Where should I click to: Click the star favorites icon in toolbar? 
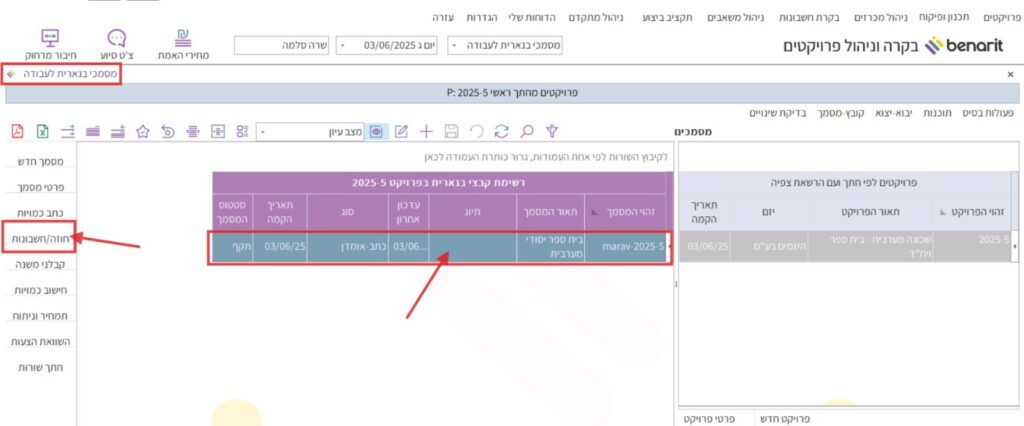pyautogui.click(x=143, y=131)
